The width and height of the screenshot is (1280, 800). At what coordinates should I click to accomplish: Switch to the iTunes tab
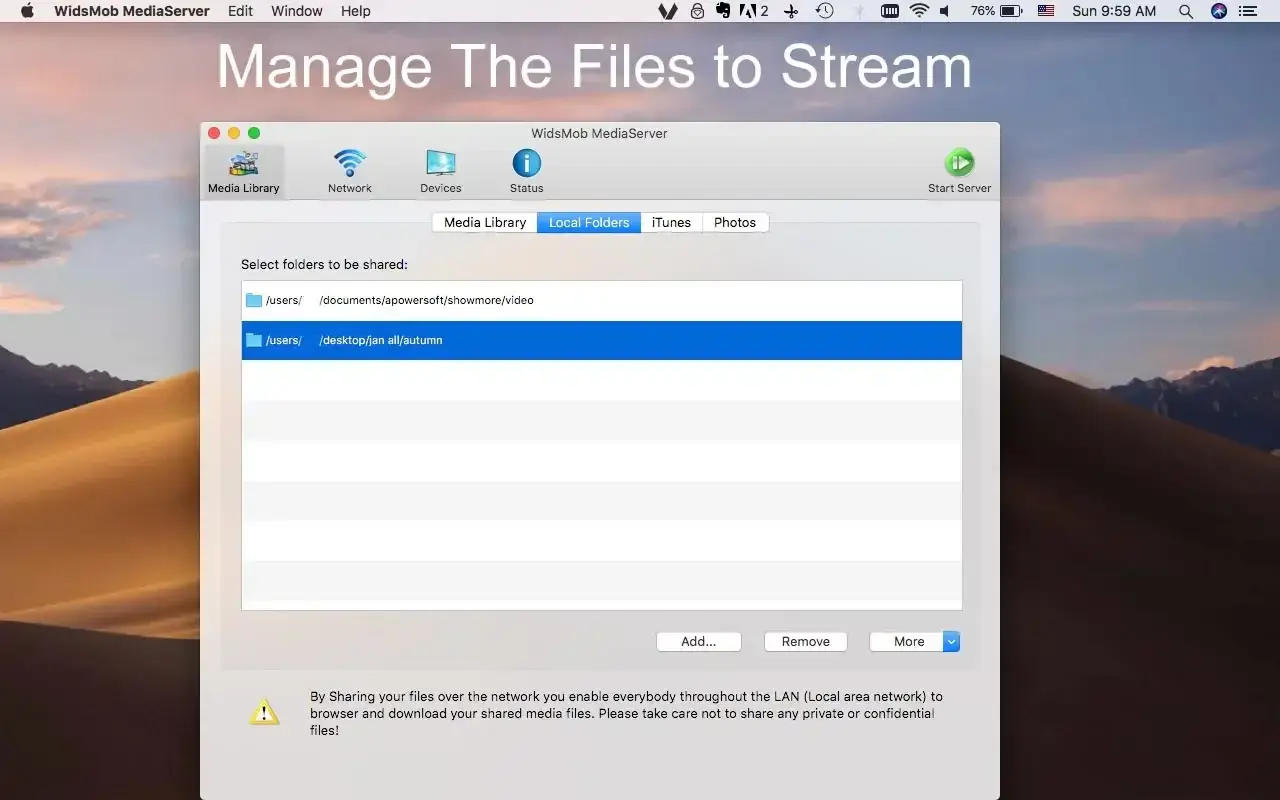[x=671, y=222]
